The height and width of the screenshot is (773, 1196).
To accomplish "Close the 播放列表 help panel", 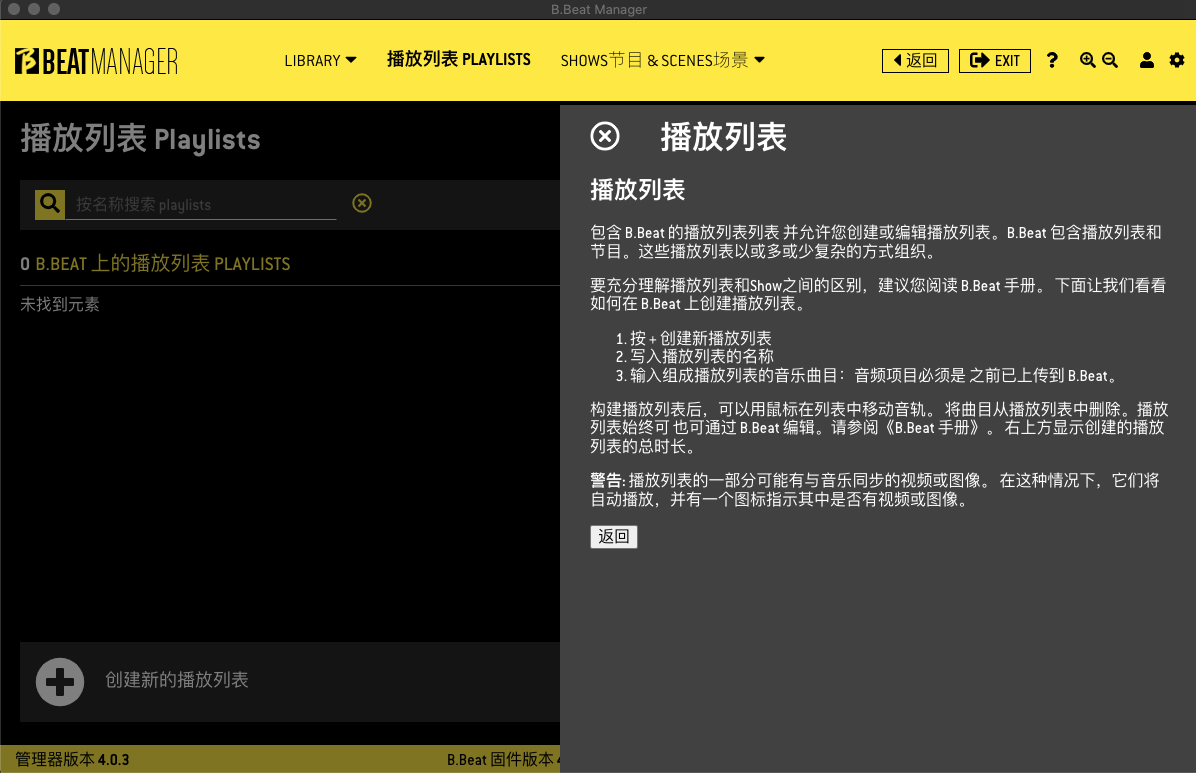I will click(x=605, y=137).
